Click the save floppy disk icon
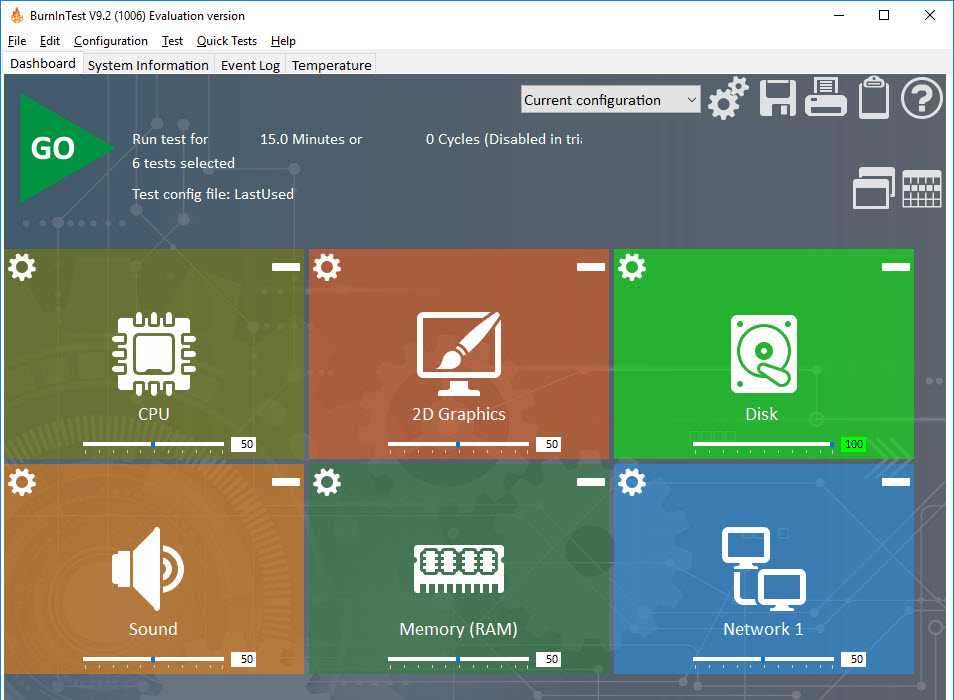Image resolution: width=954 pixels, height=700 pixels. (777, 99)
